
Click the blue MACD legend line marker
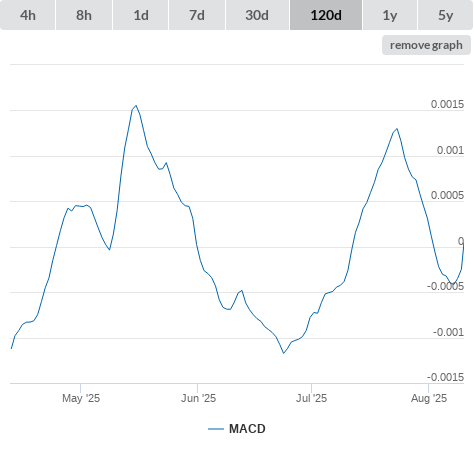point(216,429)
